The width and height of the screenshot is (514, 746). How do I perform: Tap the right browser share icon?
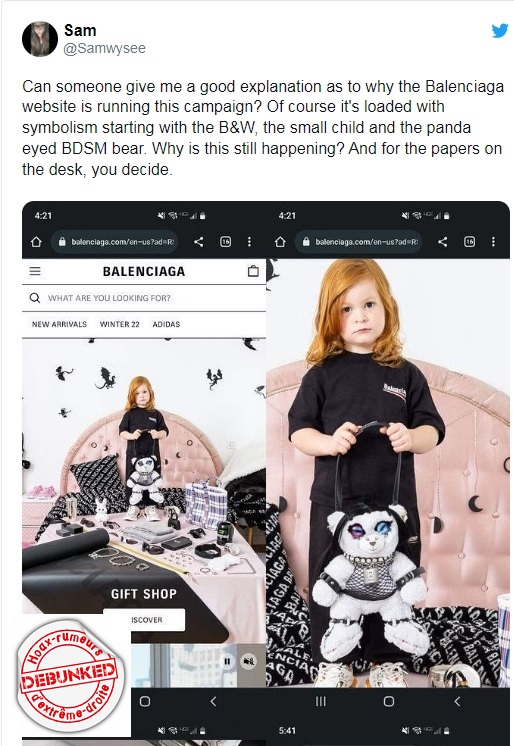442,242
